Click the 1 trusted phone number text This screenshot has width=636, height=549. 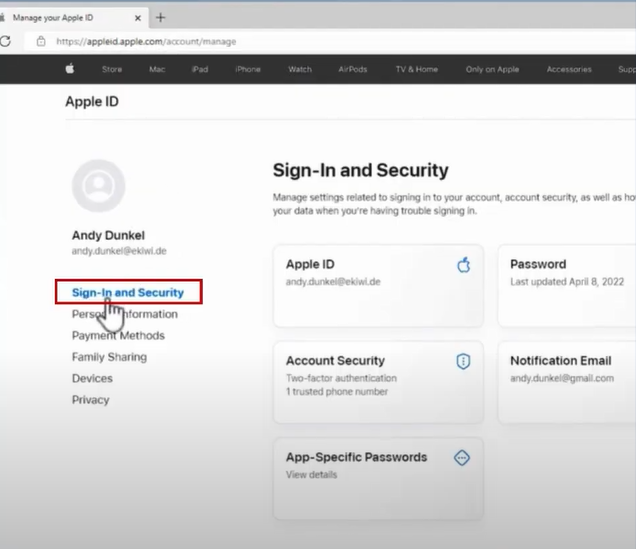pos(337,391)
